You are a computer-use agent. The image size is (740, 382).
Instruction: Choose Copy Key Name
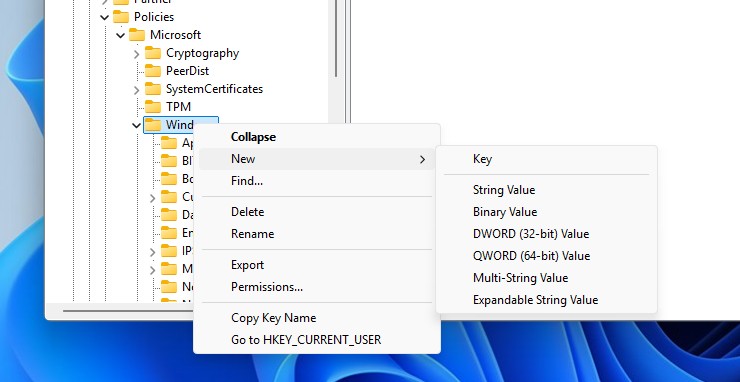(x=317, y=318)
